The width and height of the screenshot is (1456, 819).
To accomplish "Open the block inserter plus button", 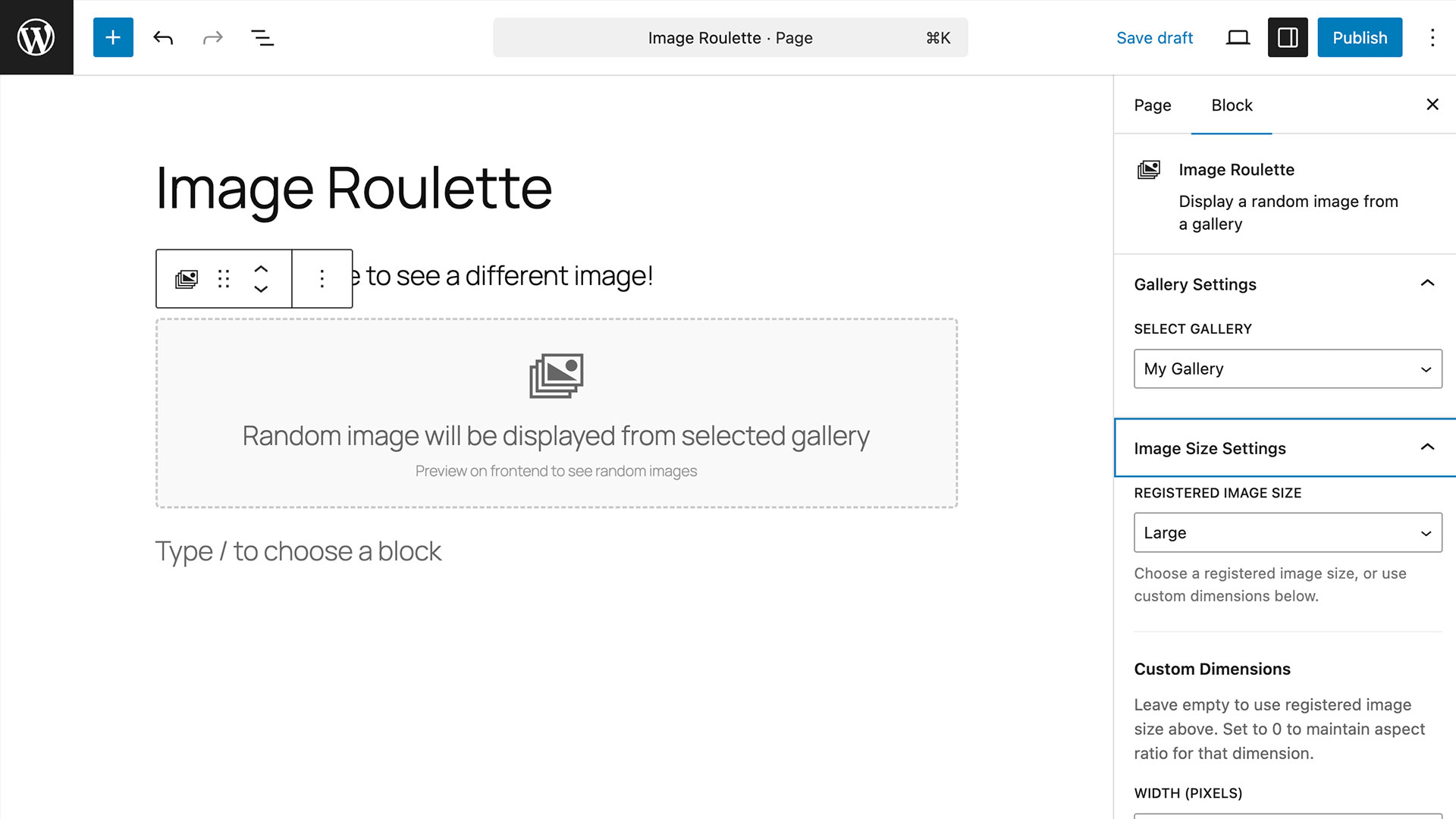I will click(x=113, y=37).
